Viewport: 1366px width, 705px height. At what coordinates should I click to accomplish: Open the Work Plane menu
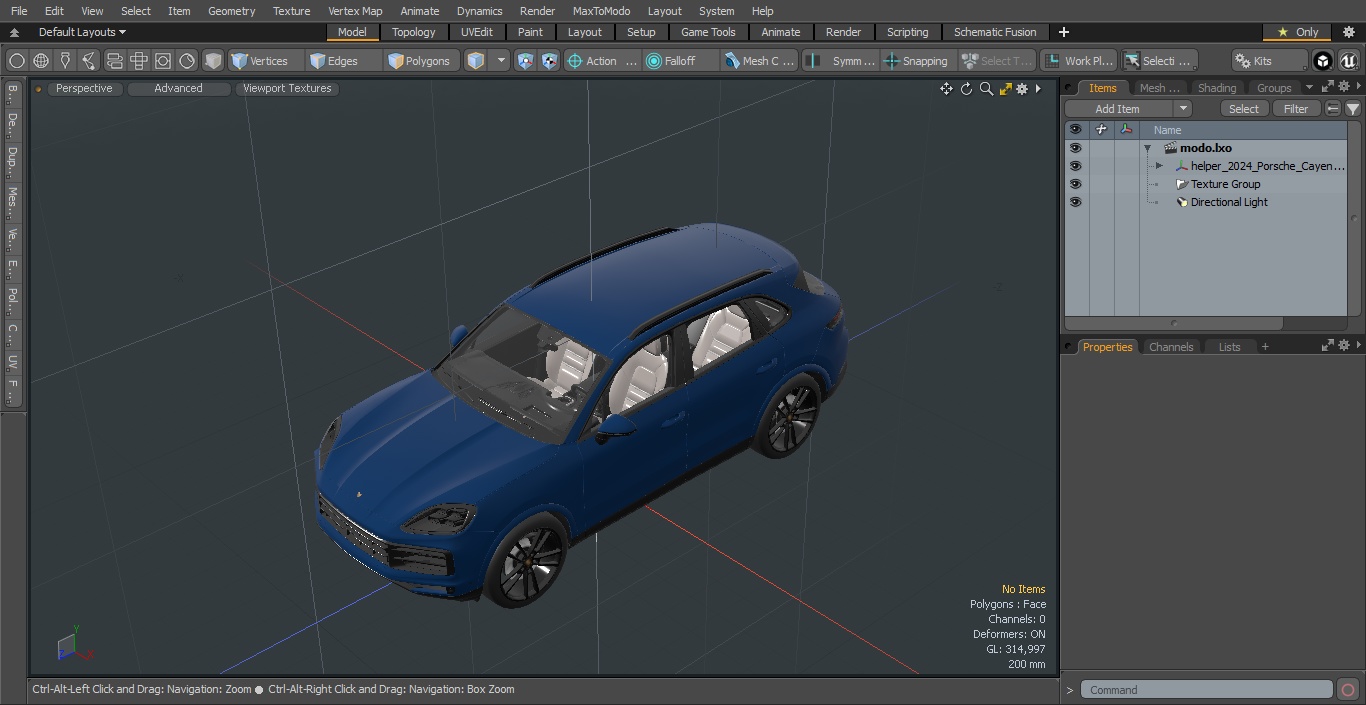(1078, 61)
